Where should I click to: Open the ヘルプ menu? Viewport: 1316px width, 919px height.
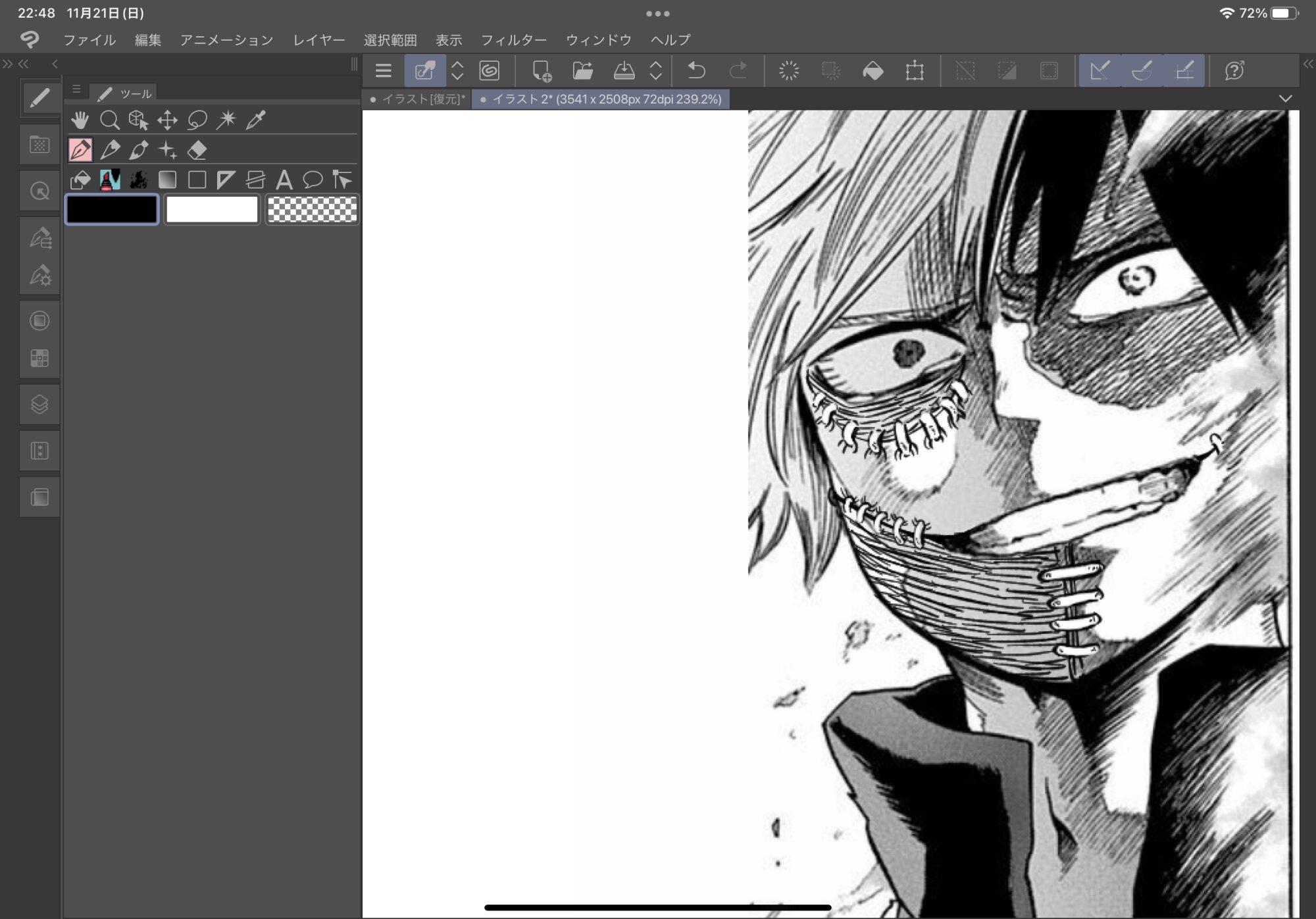(671, 40)
